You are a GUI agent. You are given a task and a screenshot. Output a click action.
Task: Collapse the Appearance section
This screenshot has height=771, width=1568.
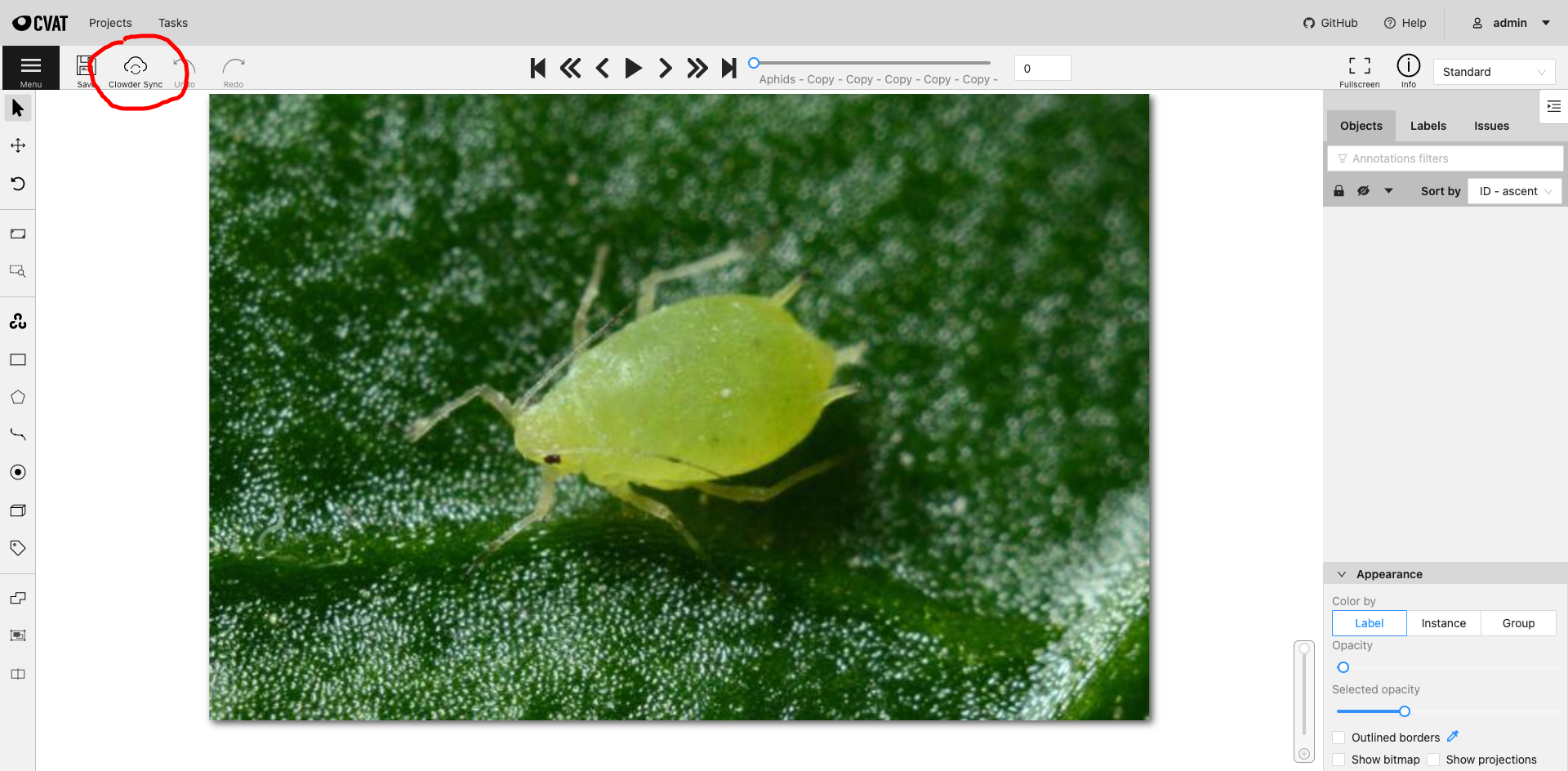(x=1342, y=574)
